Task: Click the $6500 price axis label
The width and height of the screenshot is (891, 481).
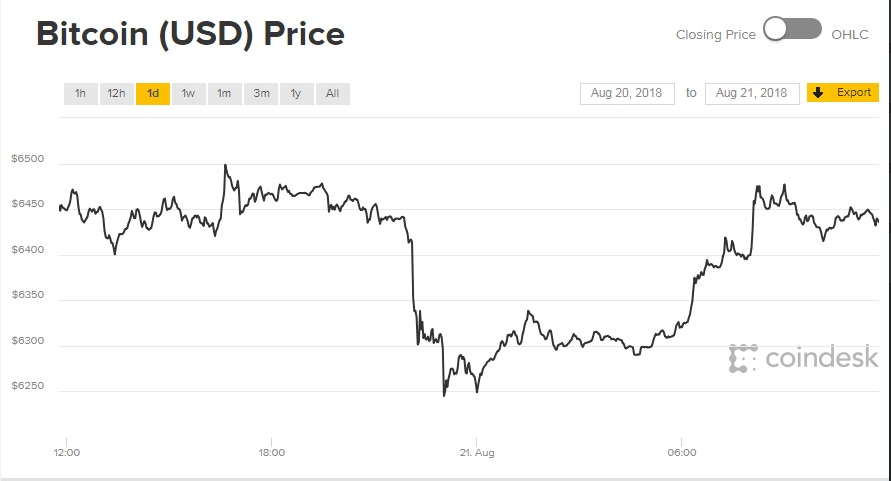Action: tap(27, 159)
